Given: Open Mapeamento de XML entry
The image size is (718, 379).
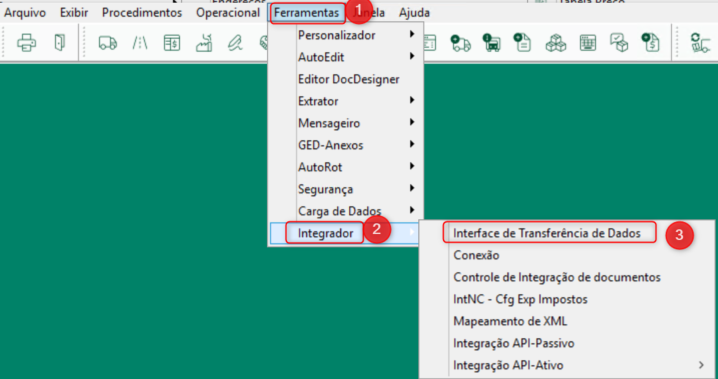Looking at the screenshot, I should (x=567, y=321).
